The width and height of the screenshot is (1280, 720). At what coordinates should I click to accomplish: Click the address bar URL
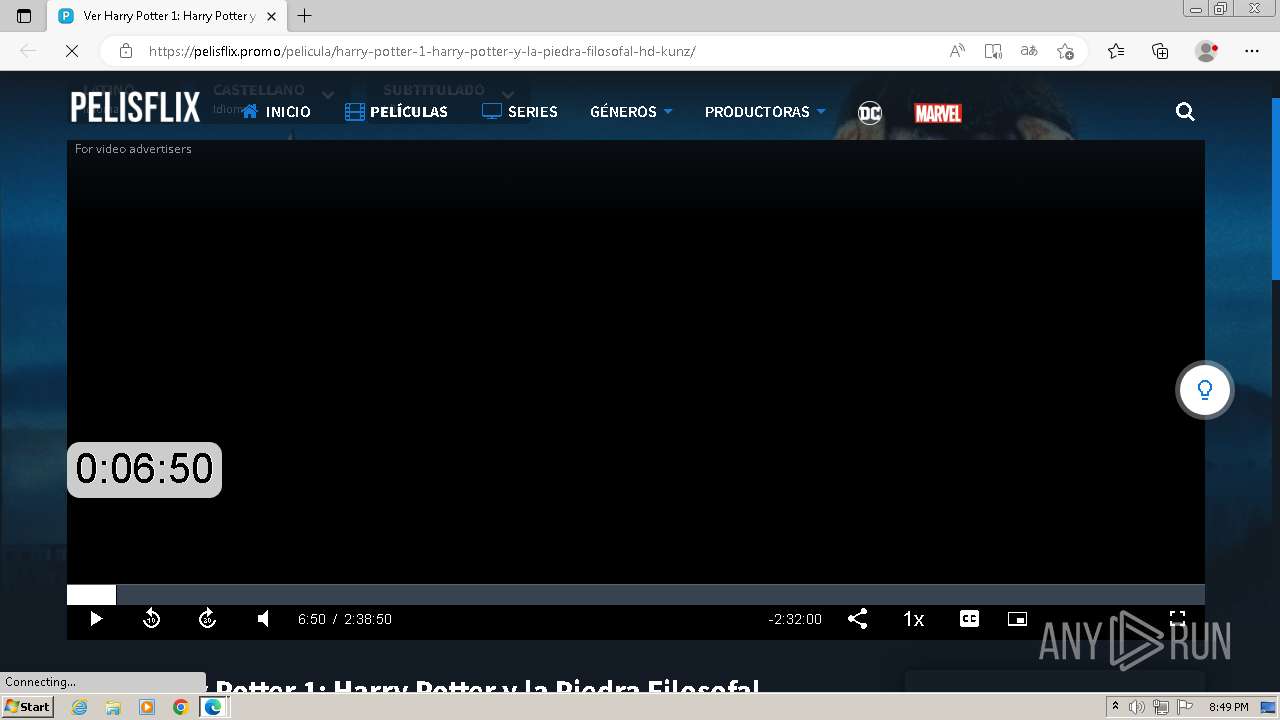pyautogui.click(x=422, y=51)
